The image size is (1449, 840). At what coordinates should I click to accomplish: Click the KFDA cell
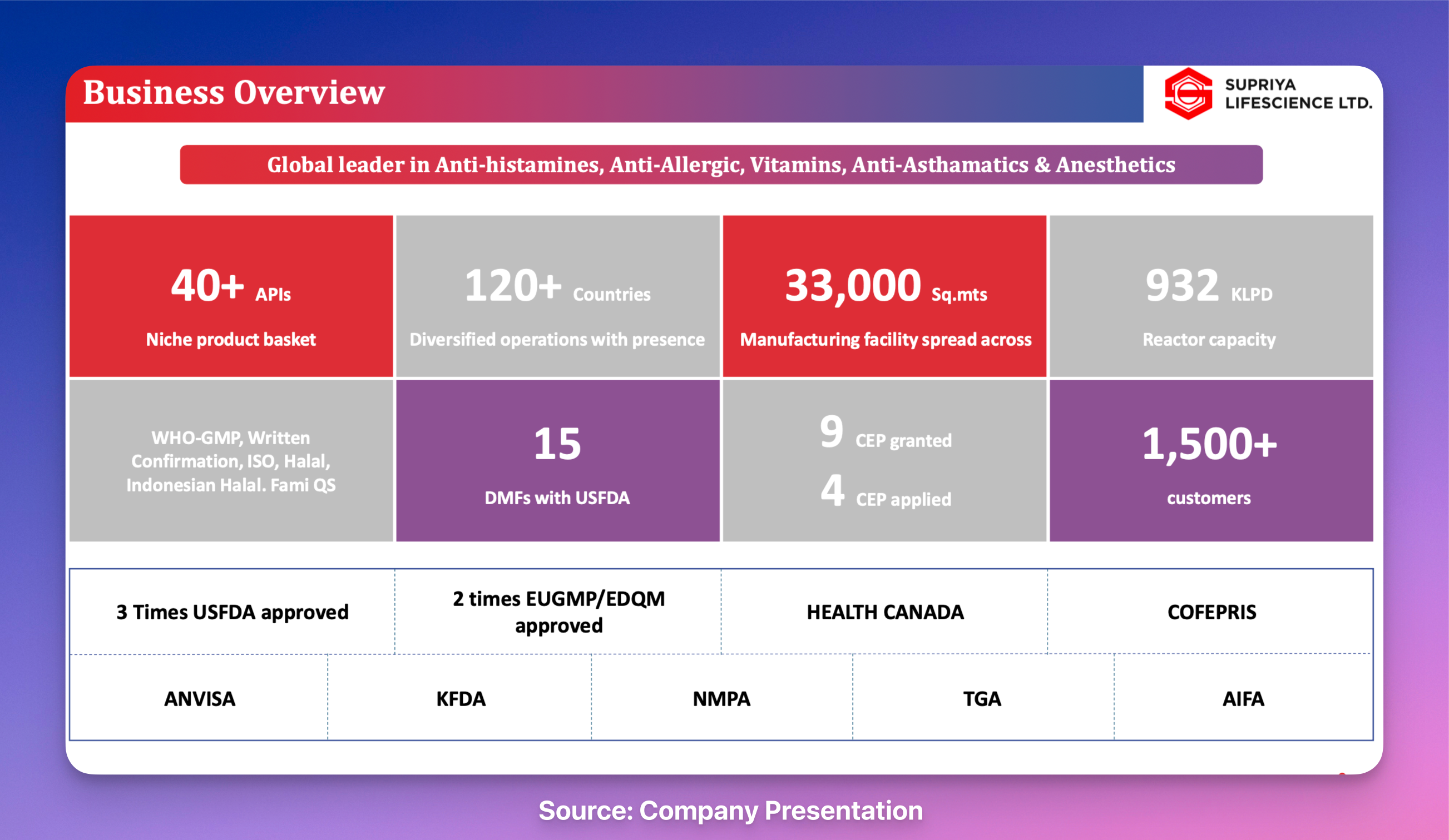(460, 698)
